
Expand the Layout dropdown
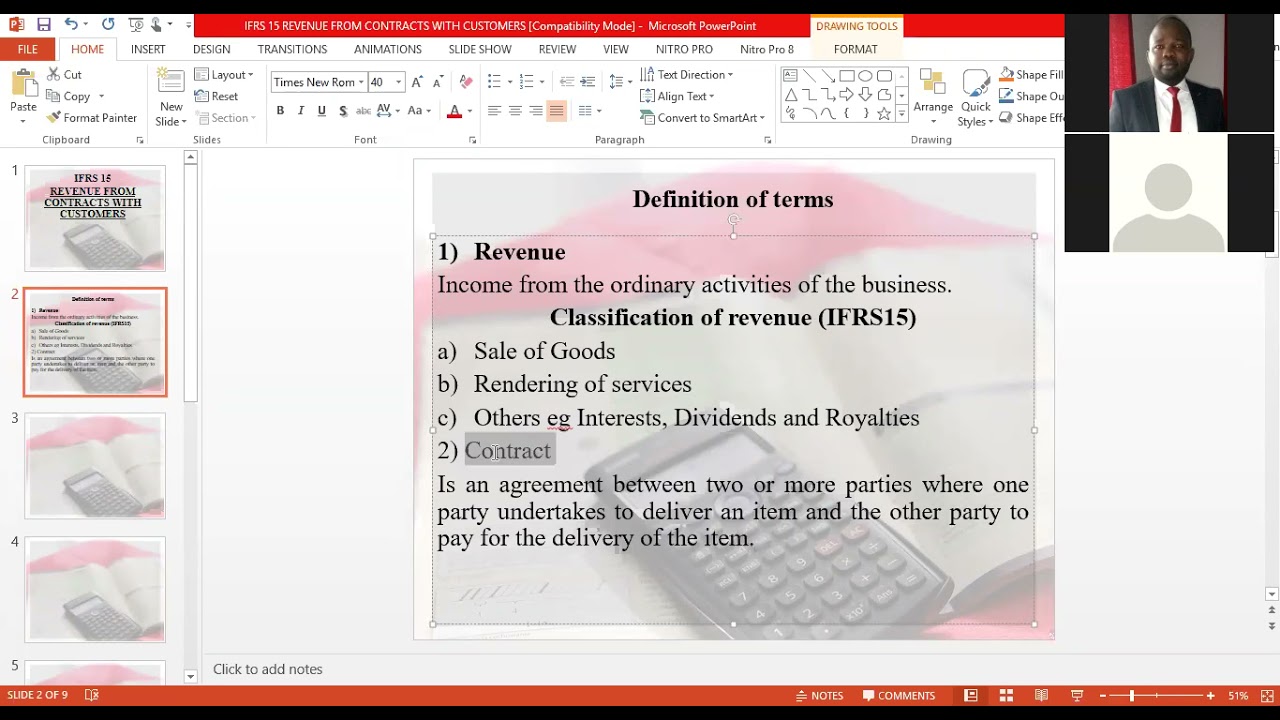pyautogui.click(x=224, y=75)
